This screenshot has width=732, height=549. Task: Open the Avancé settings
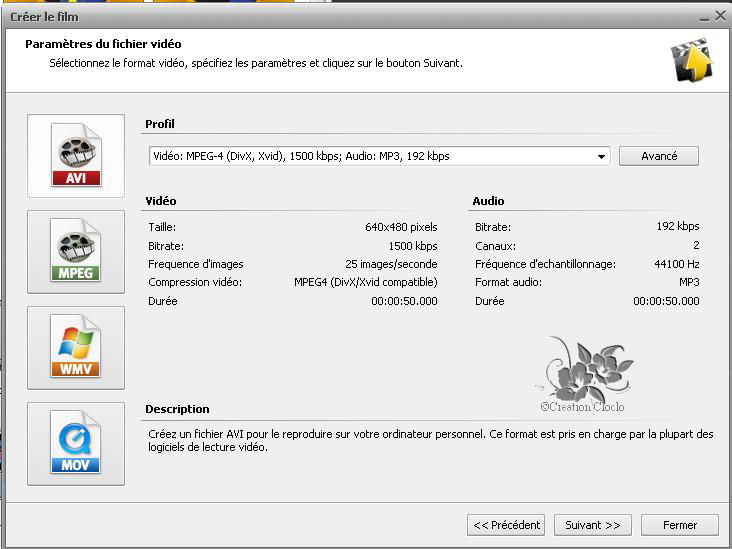tap(658, 156)
